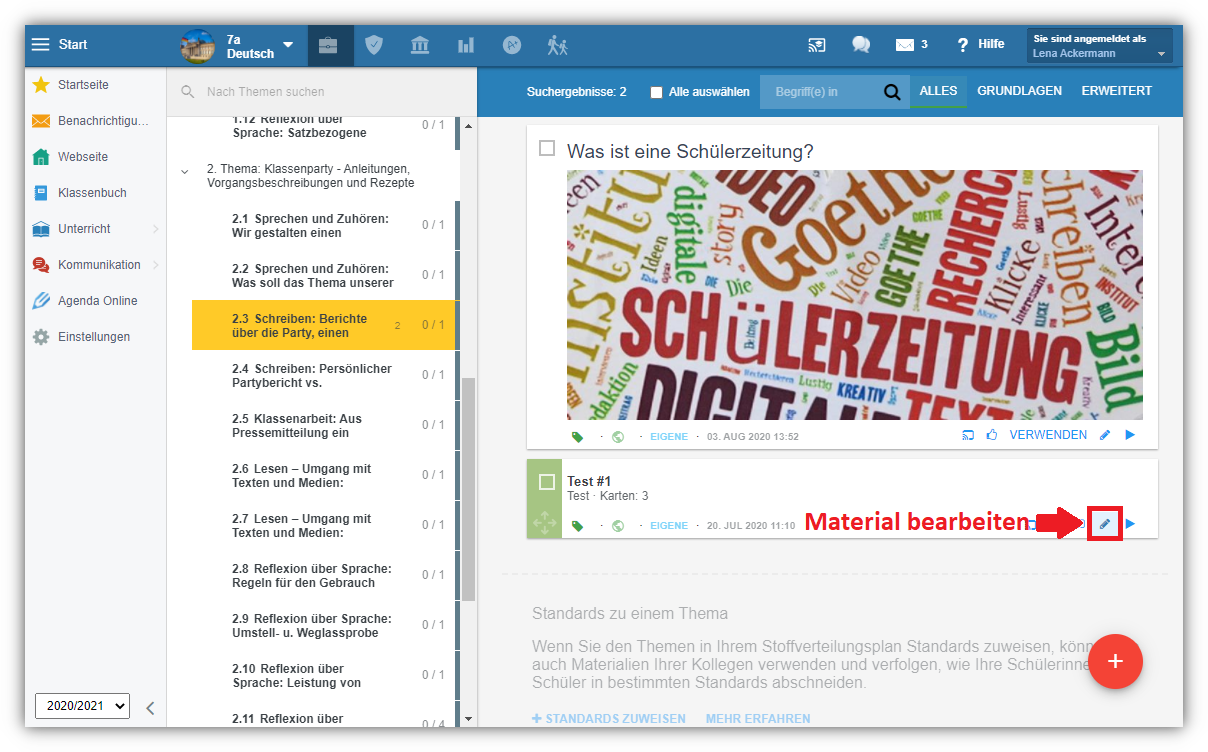
Task: Play the Test #1 material
Action: pyautogui.click(x=1131, y=524)
